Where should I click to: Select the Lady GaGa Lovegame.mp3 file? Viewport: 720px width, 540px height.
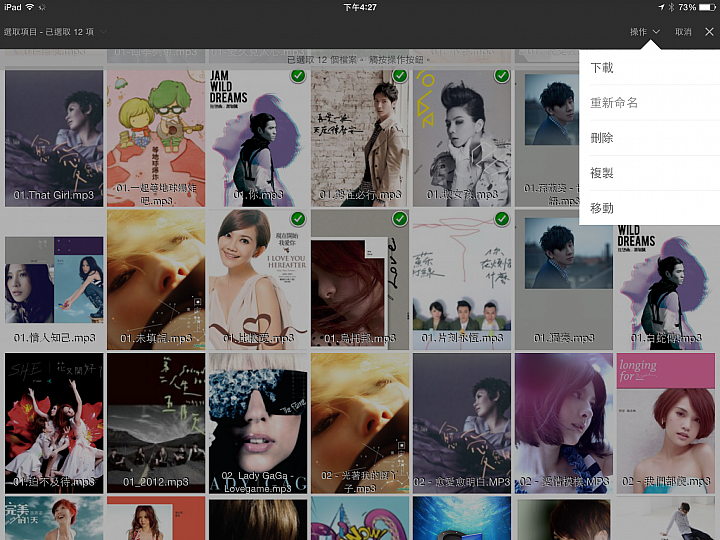click(x=258, y=423)
